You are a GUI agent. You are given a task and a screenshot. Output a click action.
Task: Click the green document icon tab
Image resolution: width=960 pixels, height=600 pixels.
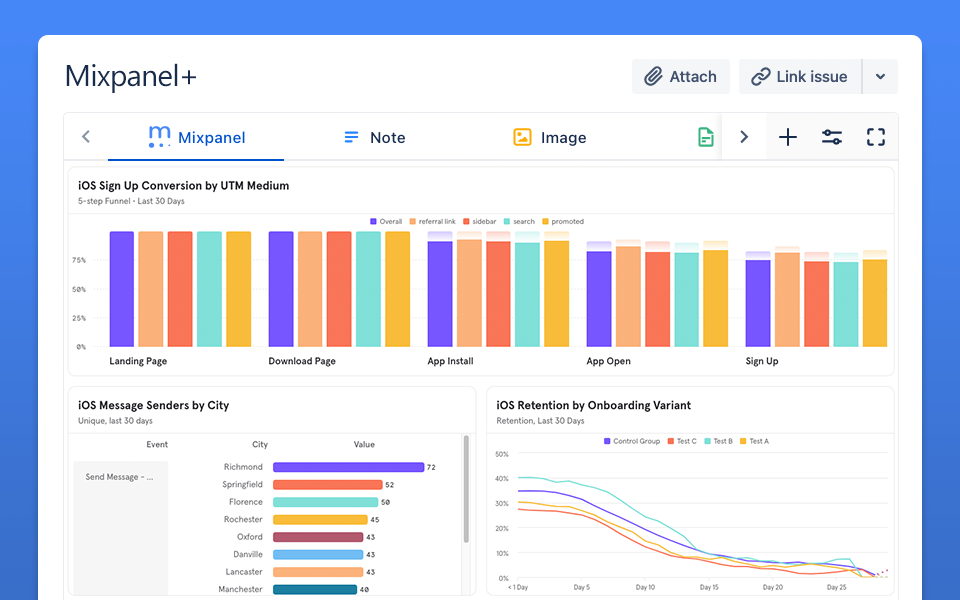pyautogui.click(x=706, y=138)
